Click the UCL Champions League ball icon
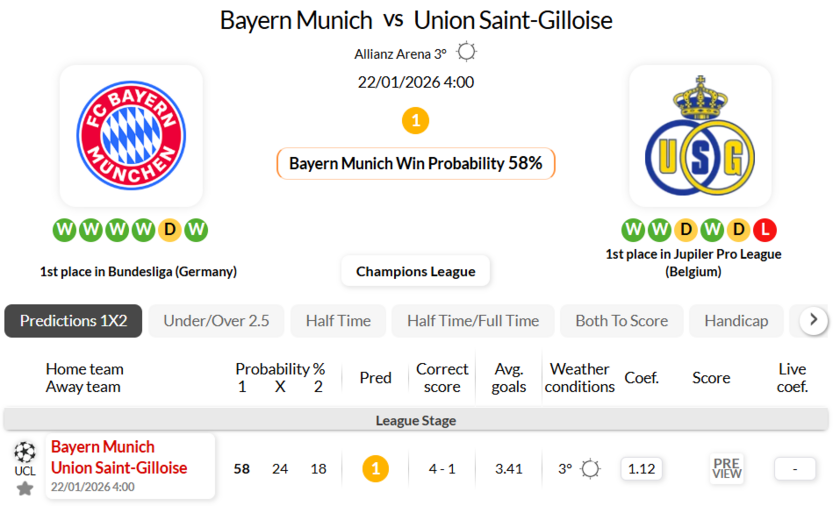The width and height of the screenshot is (840, 506). tap(25, 452)
